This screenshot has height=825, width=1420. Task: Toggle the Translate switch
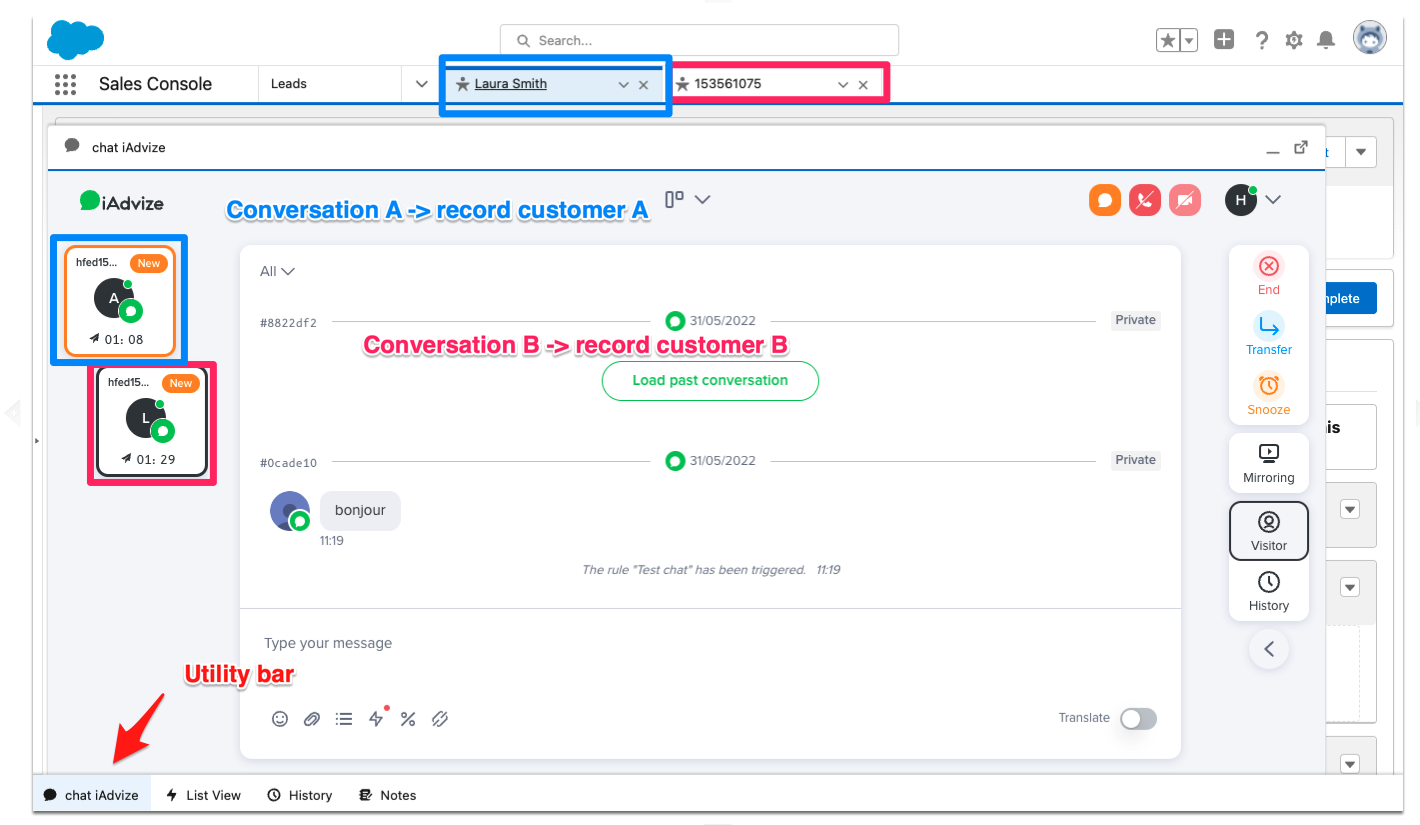pyautogui.click(x=1138, y=719)
